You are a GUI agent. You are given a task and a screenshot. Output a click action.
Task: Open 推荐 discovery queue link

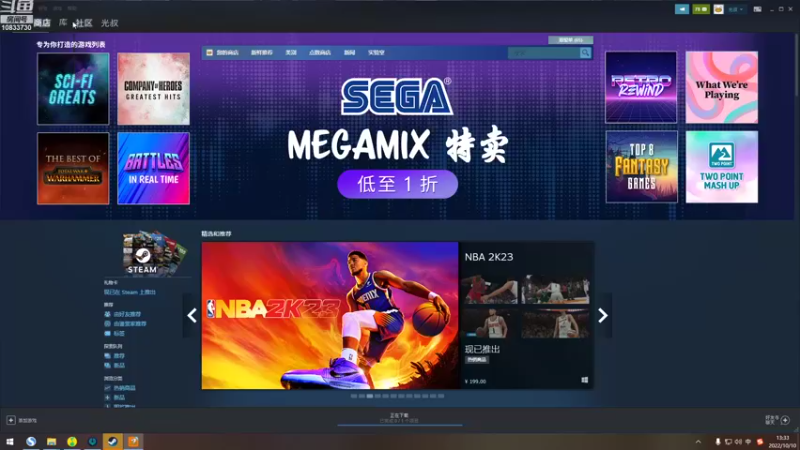tap(119, 356)
